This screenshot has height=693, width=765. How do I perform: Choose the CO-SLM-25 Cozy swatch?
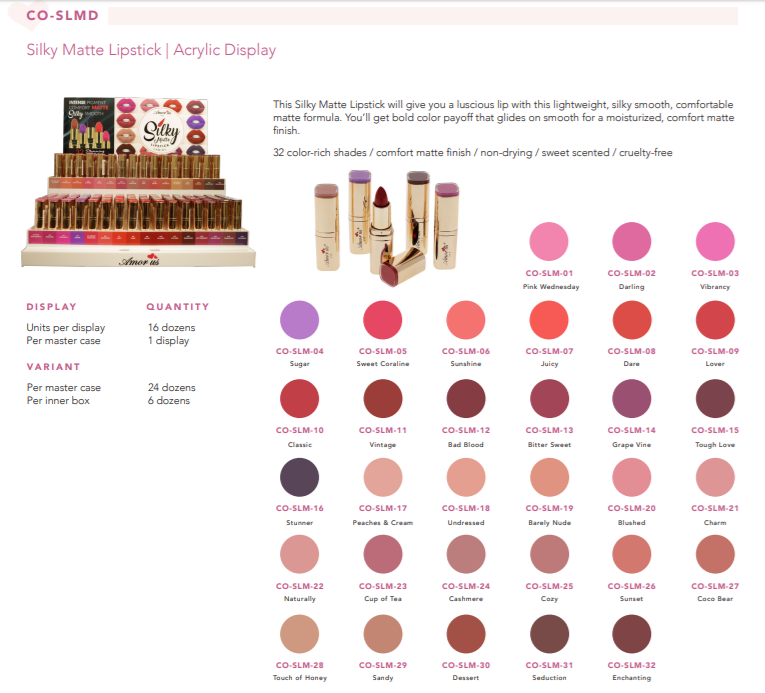tap(549, 554)
